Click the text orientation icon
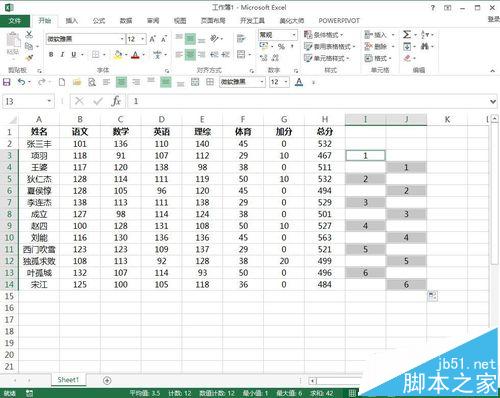The height and width of the screenshot is (398, 500). [x=214, y=39]
